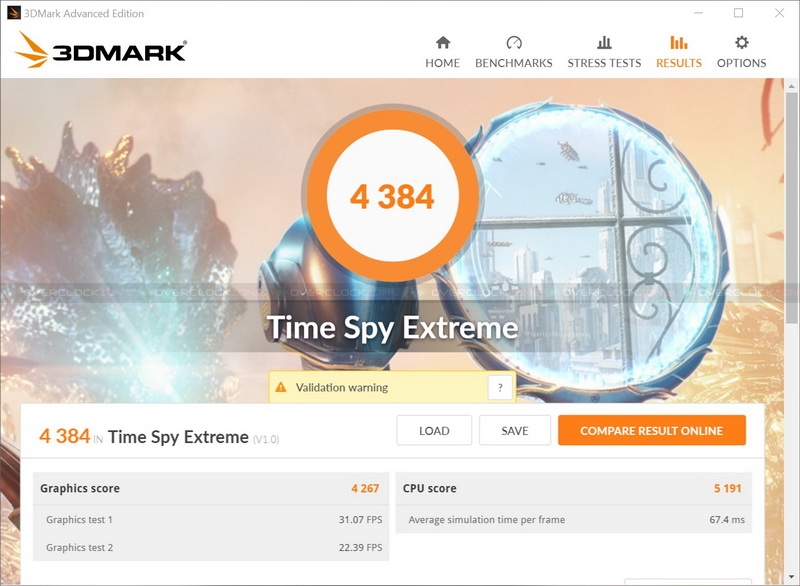The height and width of the screenshot is (586, 800).
Task: Minimize the 3DMark window
Action: tap(698, 13)
